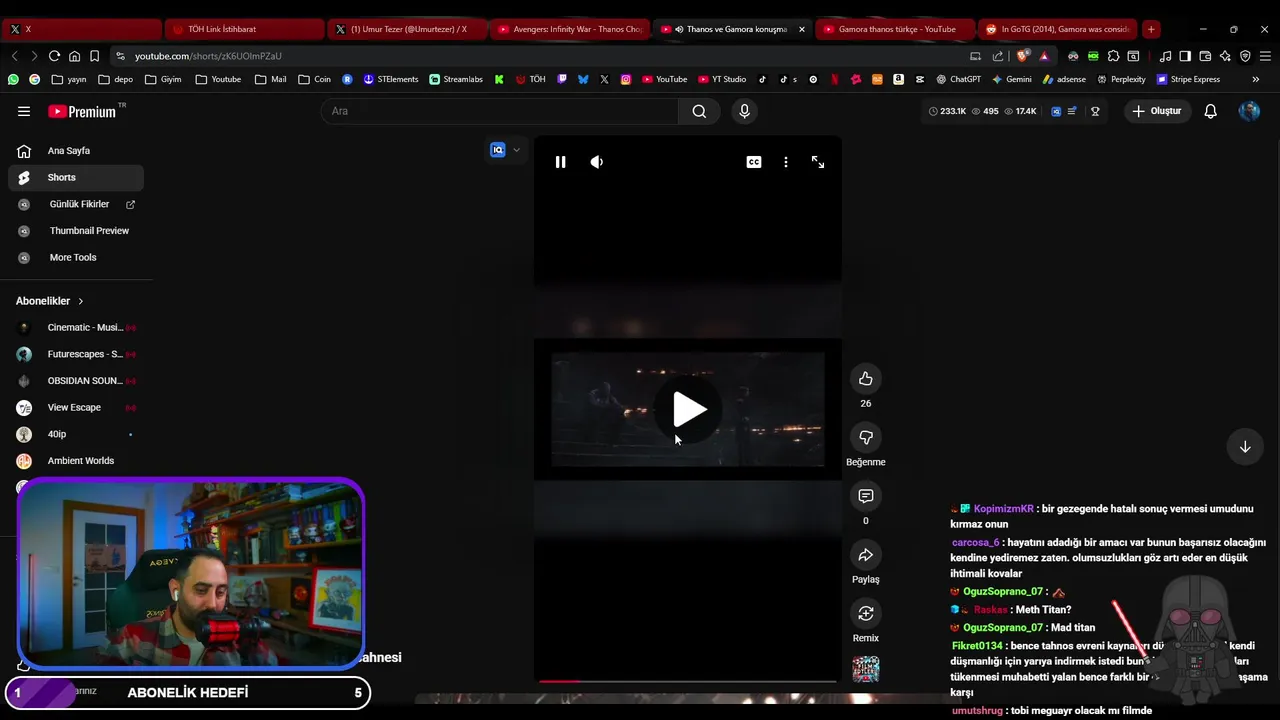This screenshot has width=1280, height=720.
Task: Focus the Ara search field
Action: [500, 111]
